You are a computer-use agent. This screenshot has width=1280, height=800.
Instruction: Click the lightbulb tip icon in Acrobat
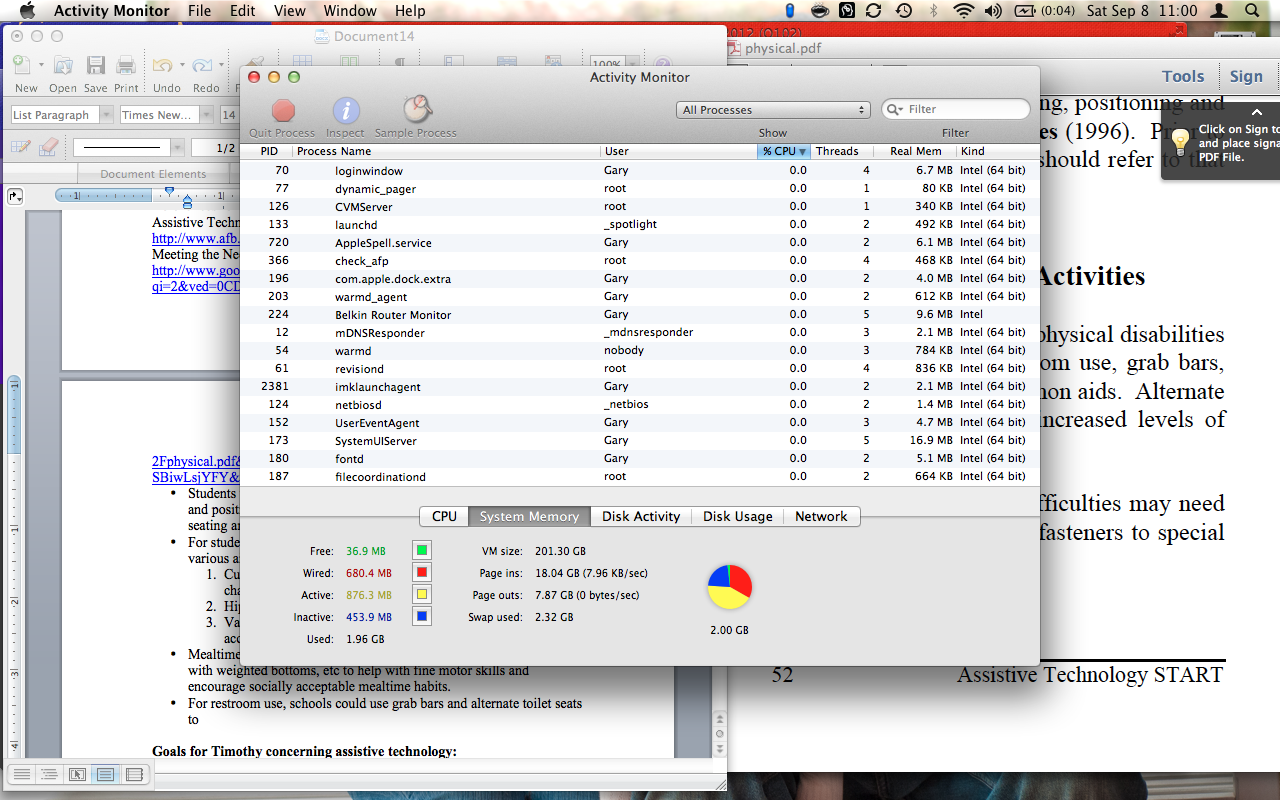tap(1180, 143)
